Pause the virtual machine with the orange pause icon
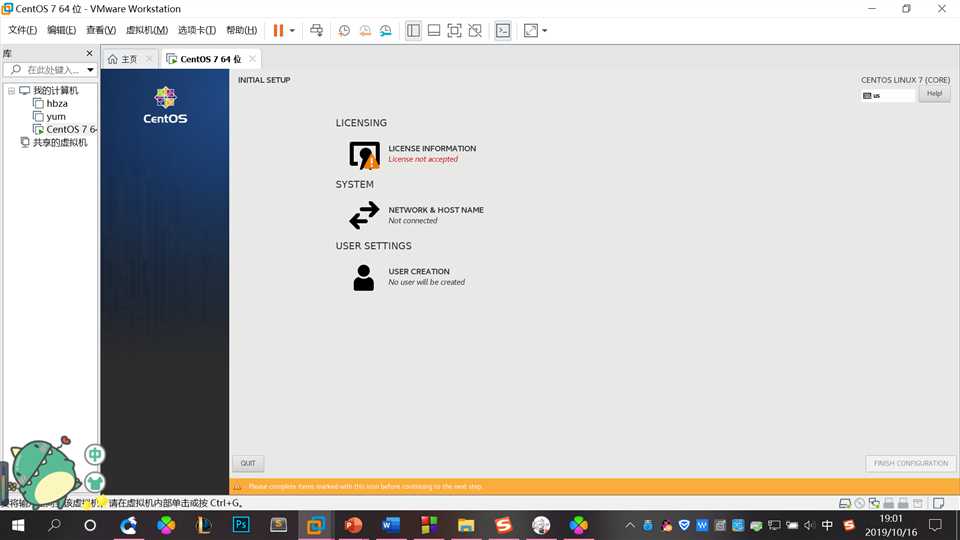This screenshot has width=960, height=540. [x=278, y=31]
